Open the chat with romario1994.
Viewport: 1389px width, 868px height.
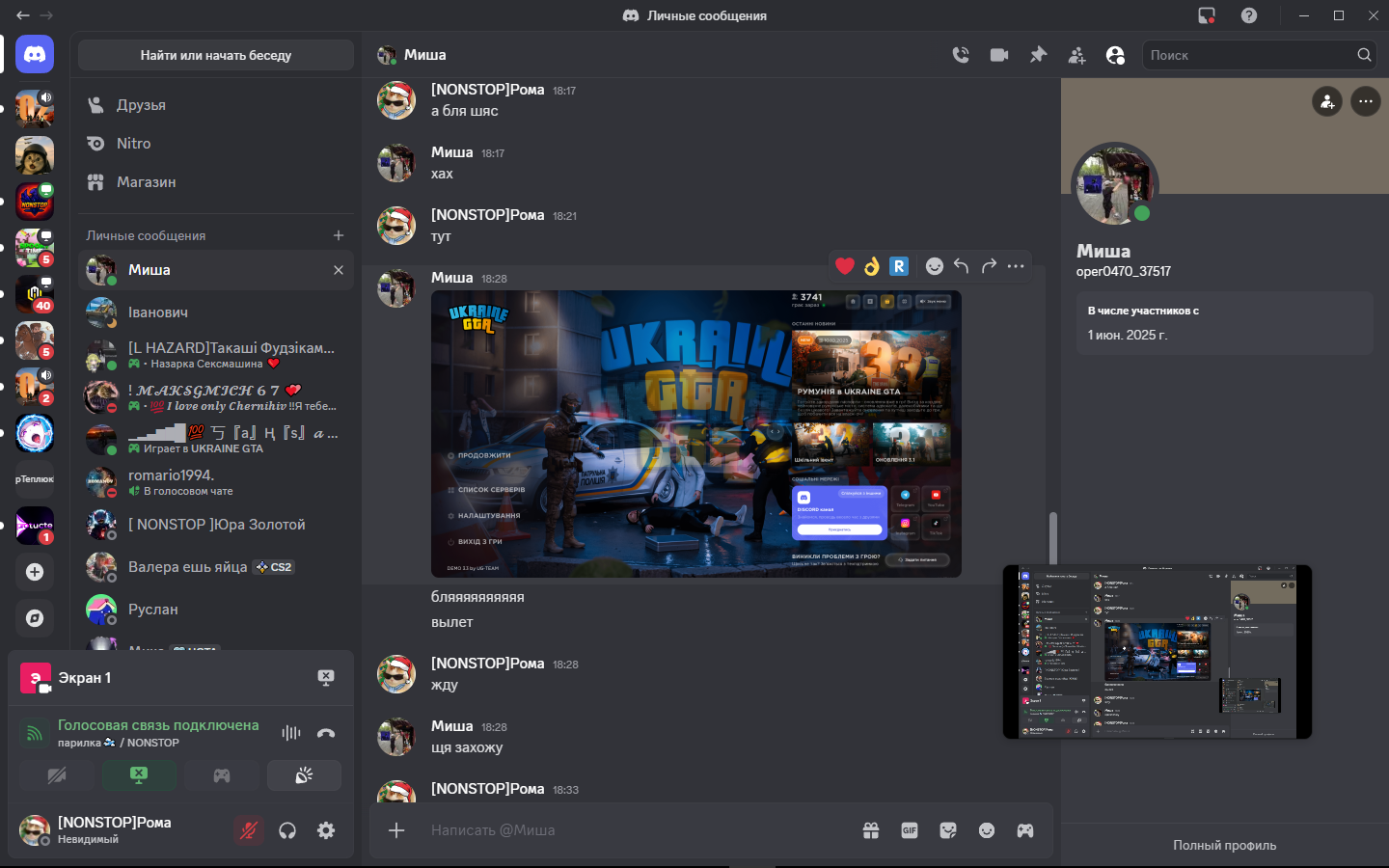pyautogui.click(x=216, y=482)
